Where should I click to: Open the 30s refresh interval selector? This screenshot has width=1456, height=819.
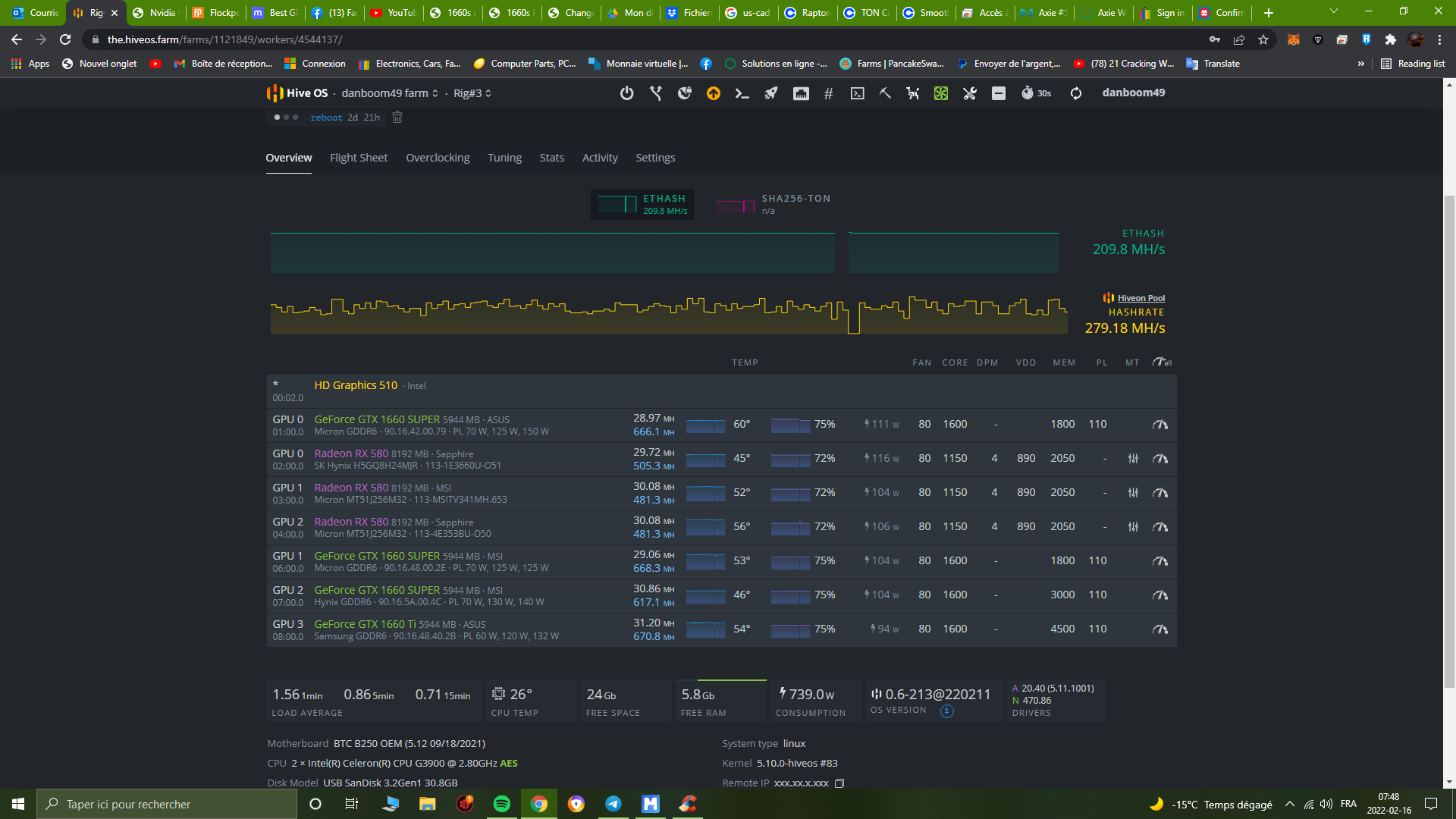[1036, 93]
